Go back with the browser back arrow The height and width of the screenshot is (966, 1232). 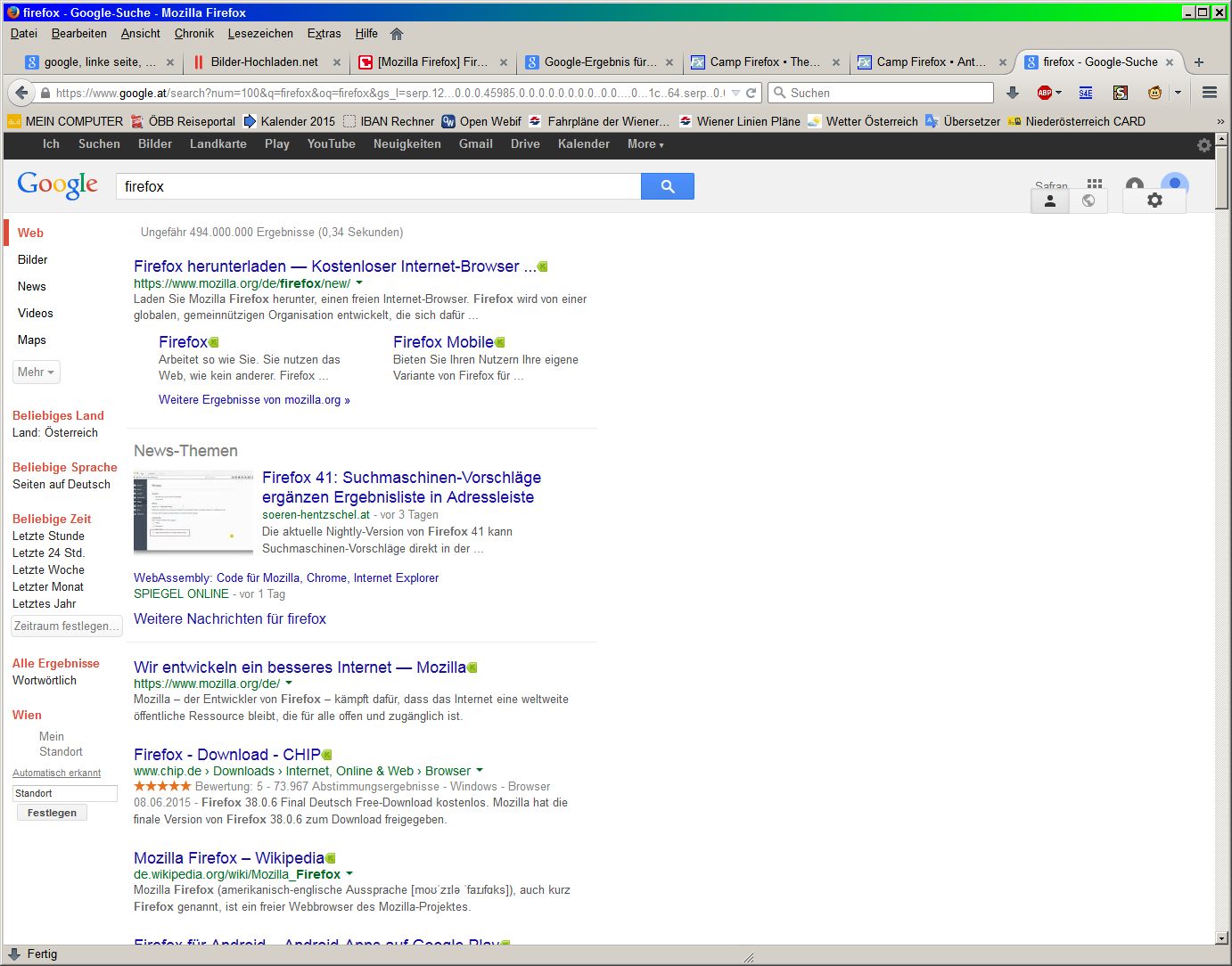[x=21, y=93]
